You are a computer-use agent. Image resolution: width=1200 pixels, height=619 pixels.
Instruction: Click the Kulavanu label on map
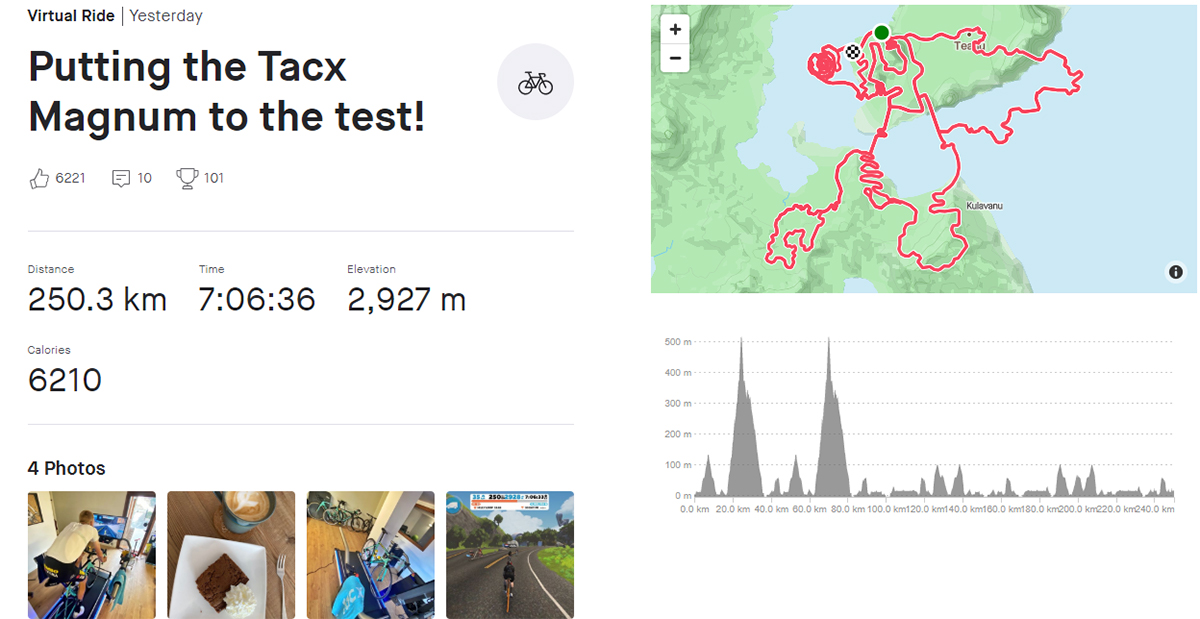pyautogui.click(x=984, y=206)
